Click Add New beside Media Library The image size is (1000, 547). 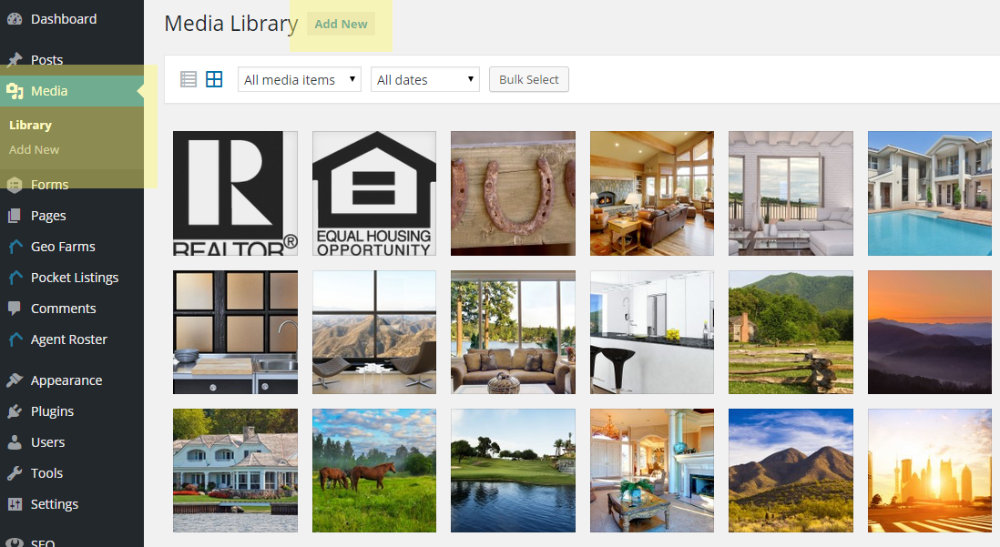pyautogui.click(x=341, y=24)
